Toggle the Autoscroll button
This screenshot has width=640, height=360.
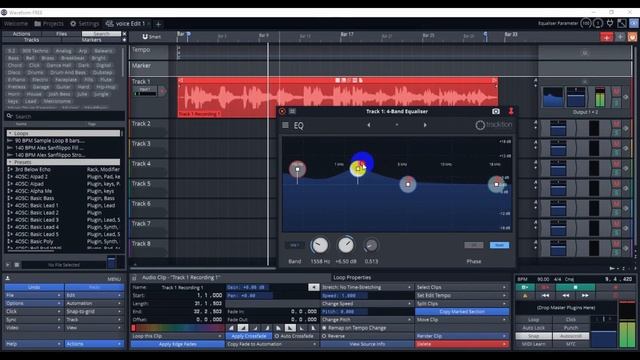tap(571, 336)
